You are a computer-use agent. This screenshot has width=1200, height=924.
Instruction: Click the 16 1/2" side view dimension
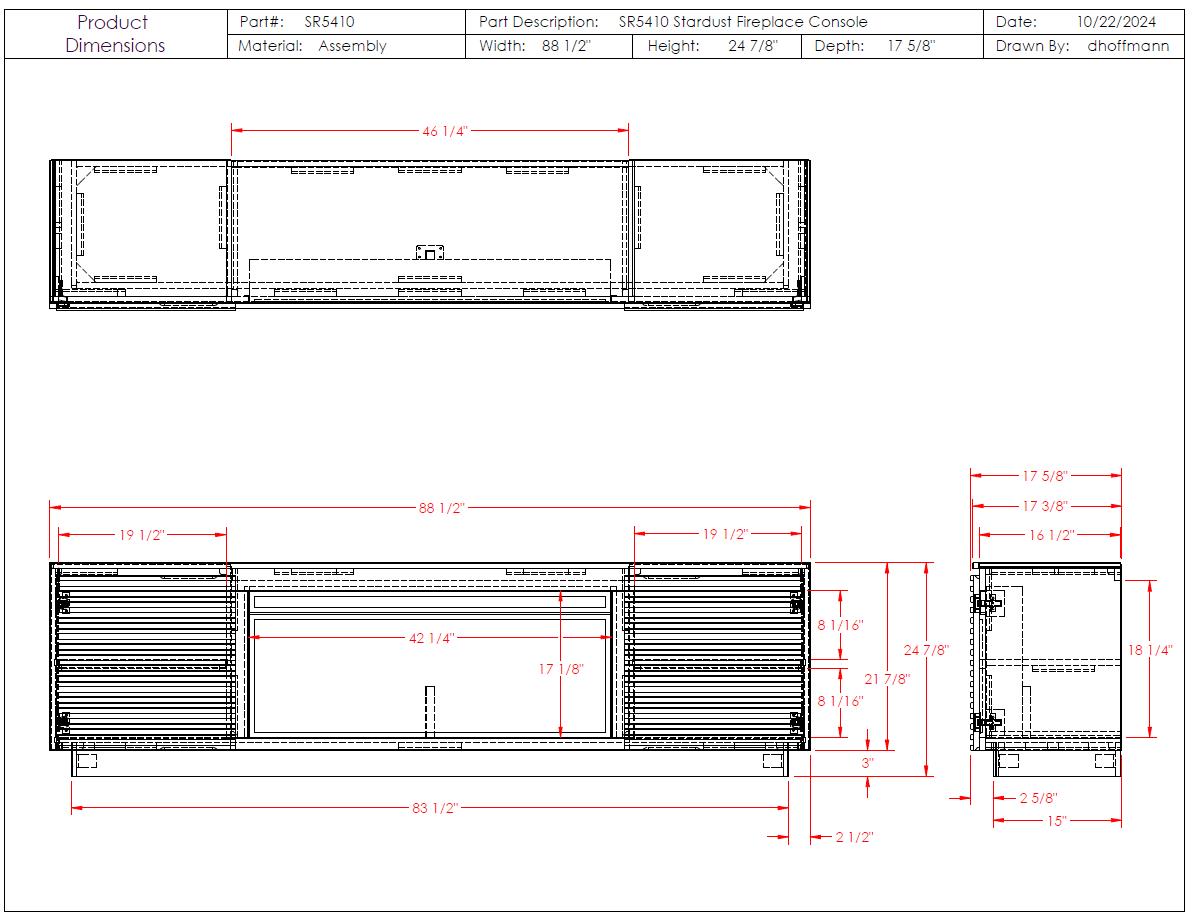(1051, 535)
